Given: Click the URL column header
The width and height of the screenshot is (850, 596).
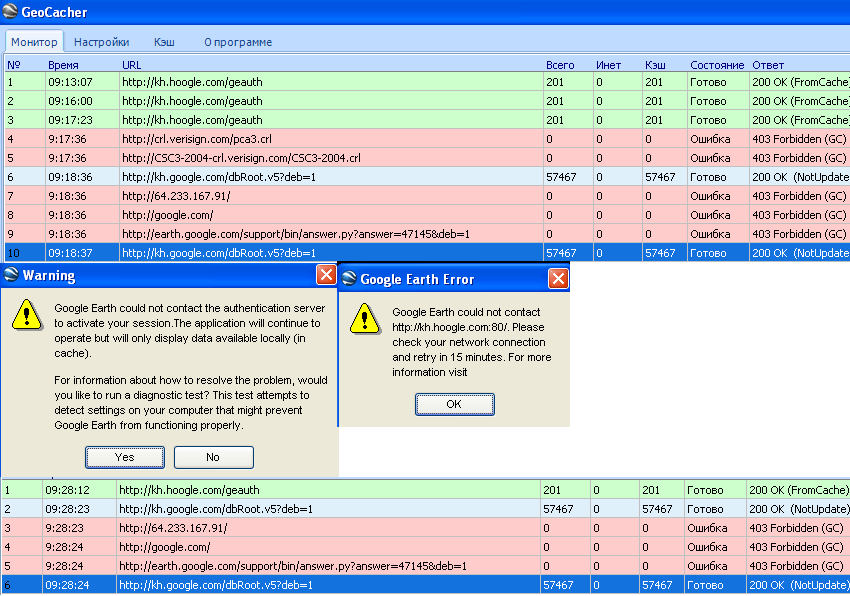Looking at the screenshot, I should [x=132, y=65].
